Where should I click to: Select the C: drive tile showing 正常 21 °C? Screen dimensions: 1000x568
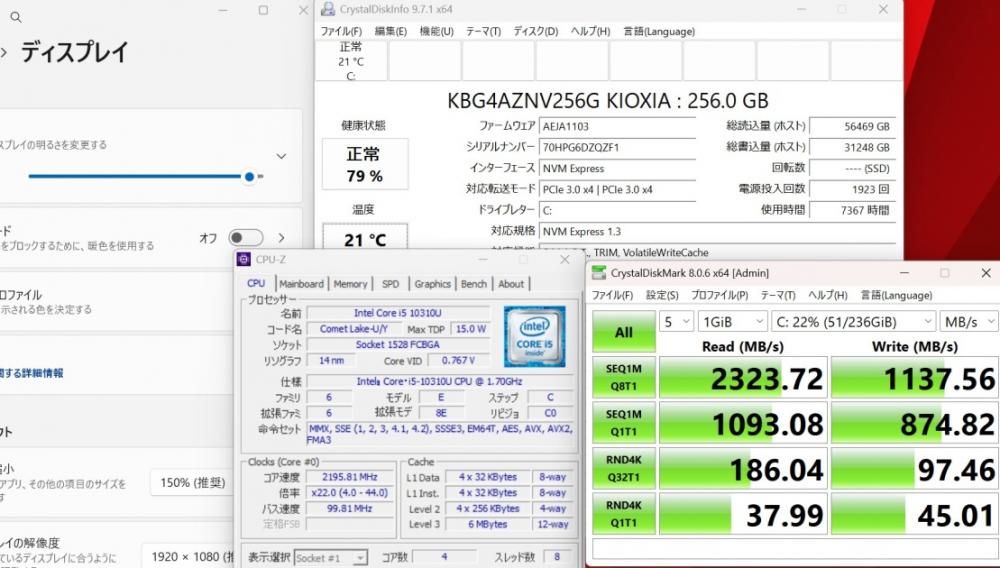click(x=351, y=61)
